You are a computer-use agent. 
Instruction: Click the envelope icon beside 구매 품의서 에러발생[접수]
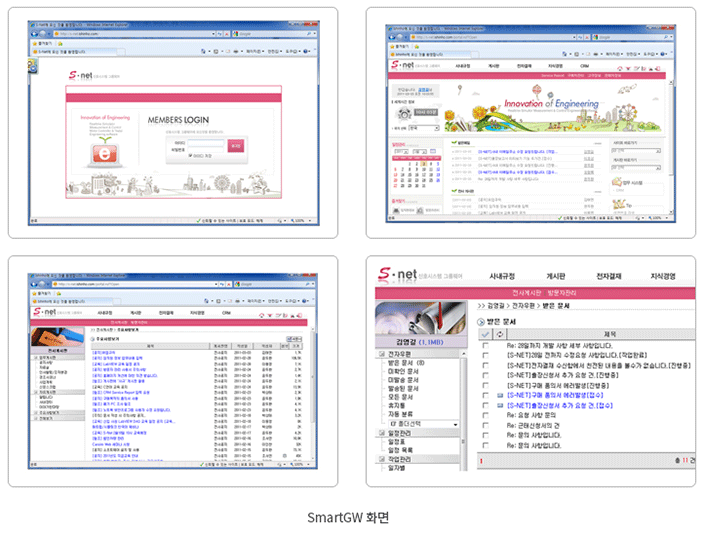click(500, 396)
